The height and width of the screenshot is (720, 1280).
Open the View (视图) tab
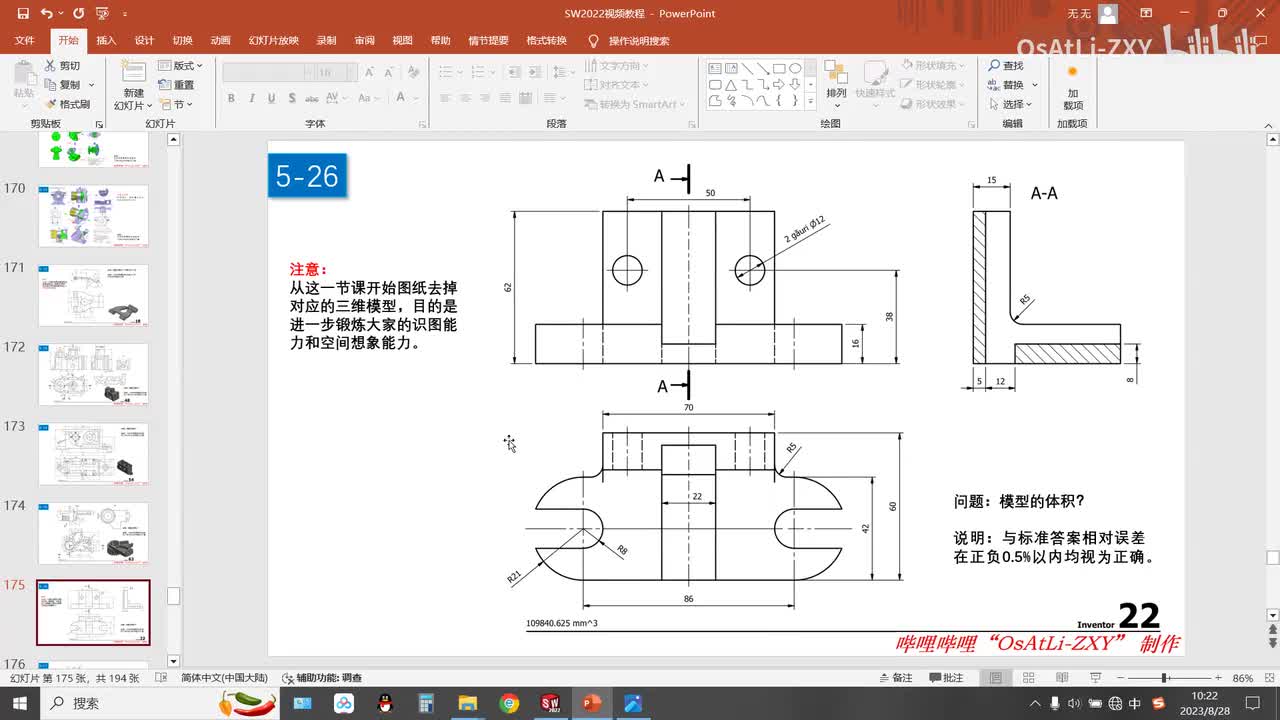click(402, 41)
